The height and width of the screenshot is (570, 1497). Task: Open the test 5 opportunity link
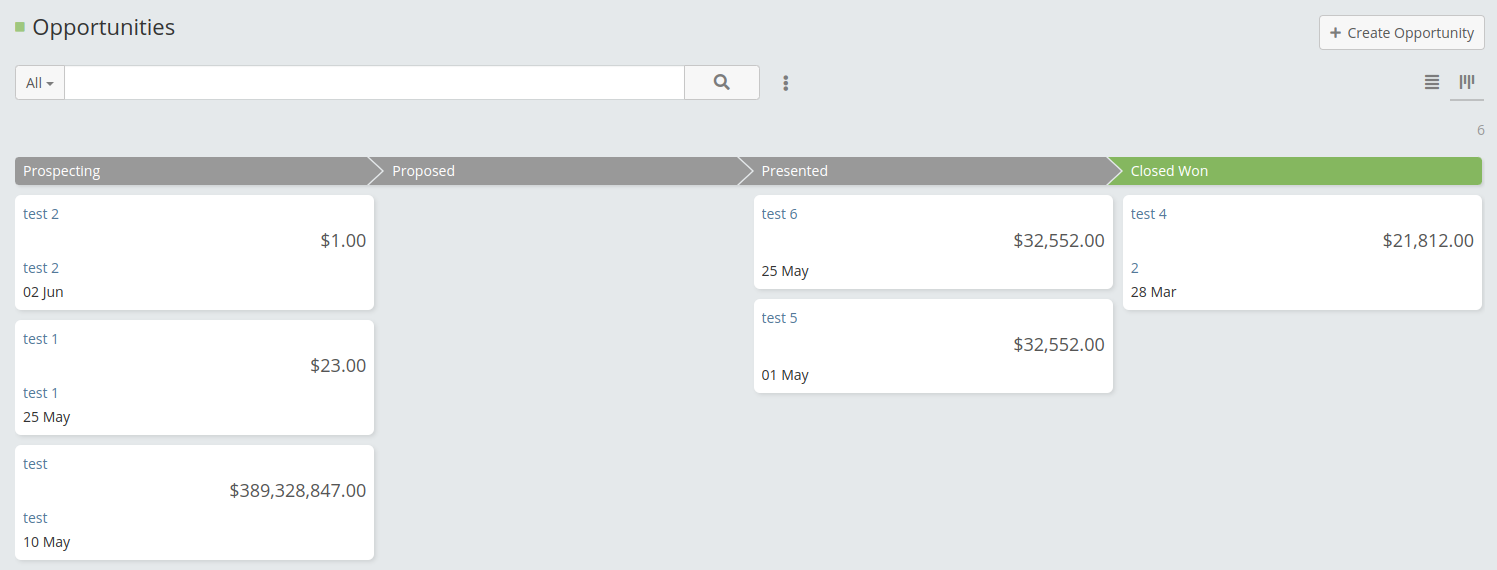tap(779, 318)
